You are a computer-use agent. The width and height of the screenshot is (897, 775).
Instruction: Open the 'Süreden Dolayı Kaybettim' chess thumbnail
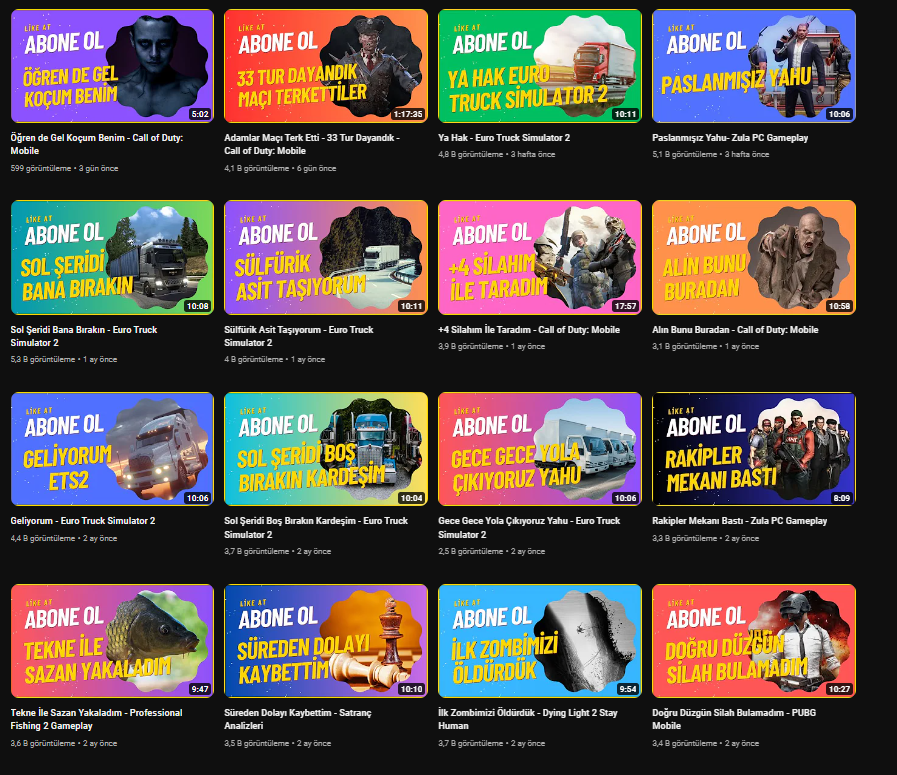click(326, 641)
